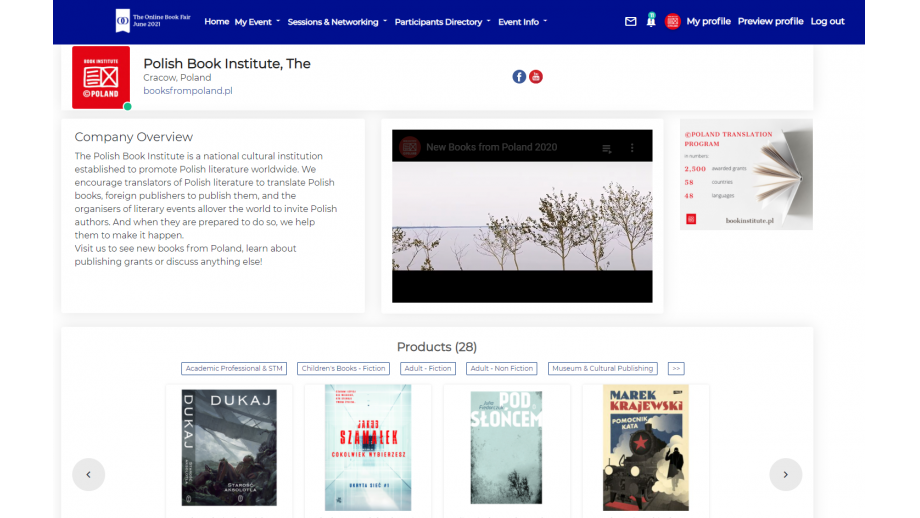Click the Book Institute Poland logo
The image size is (920, 518).
(101, 77)
